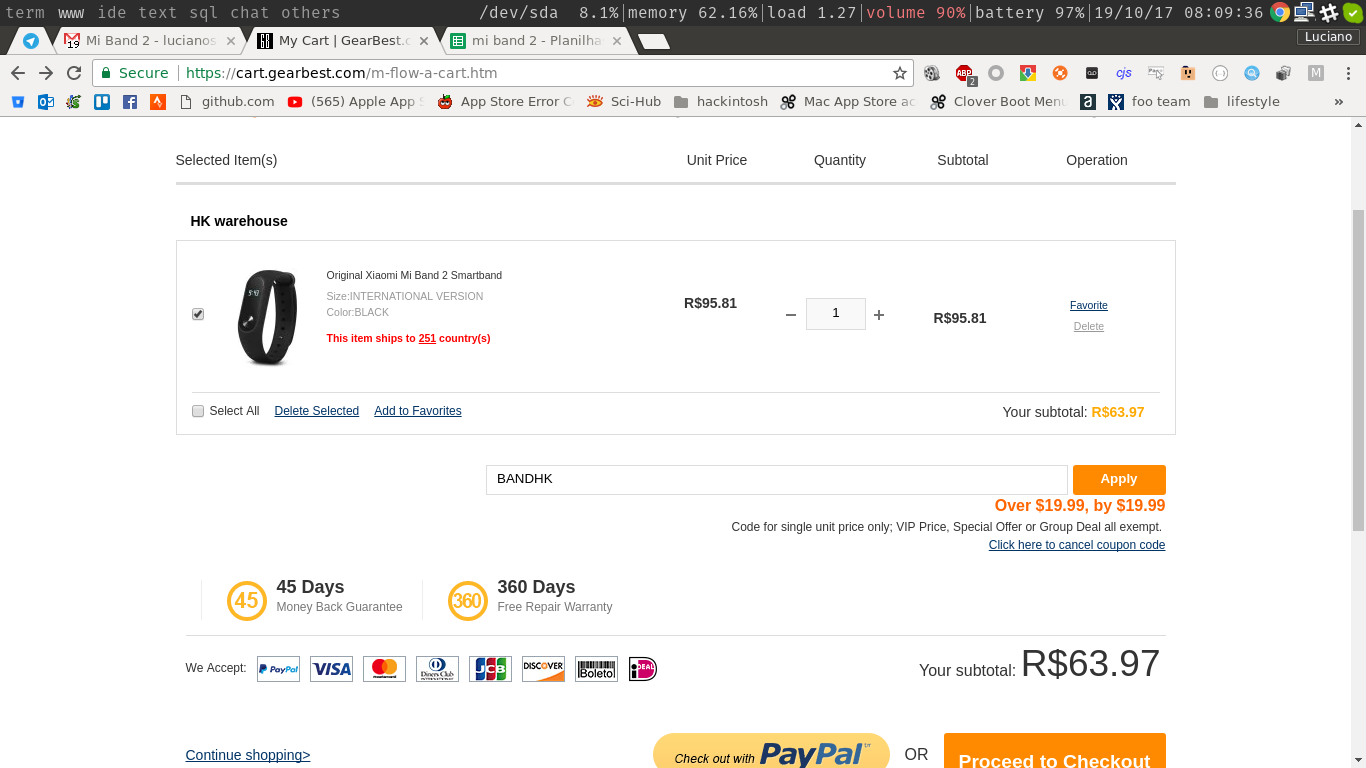Click the quantity input field
Screen dimensions: 1366x768
[x=836, y=314]
